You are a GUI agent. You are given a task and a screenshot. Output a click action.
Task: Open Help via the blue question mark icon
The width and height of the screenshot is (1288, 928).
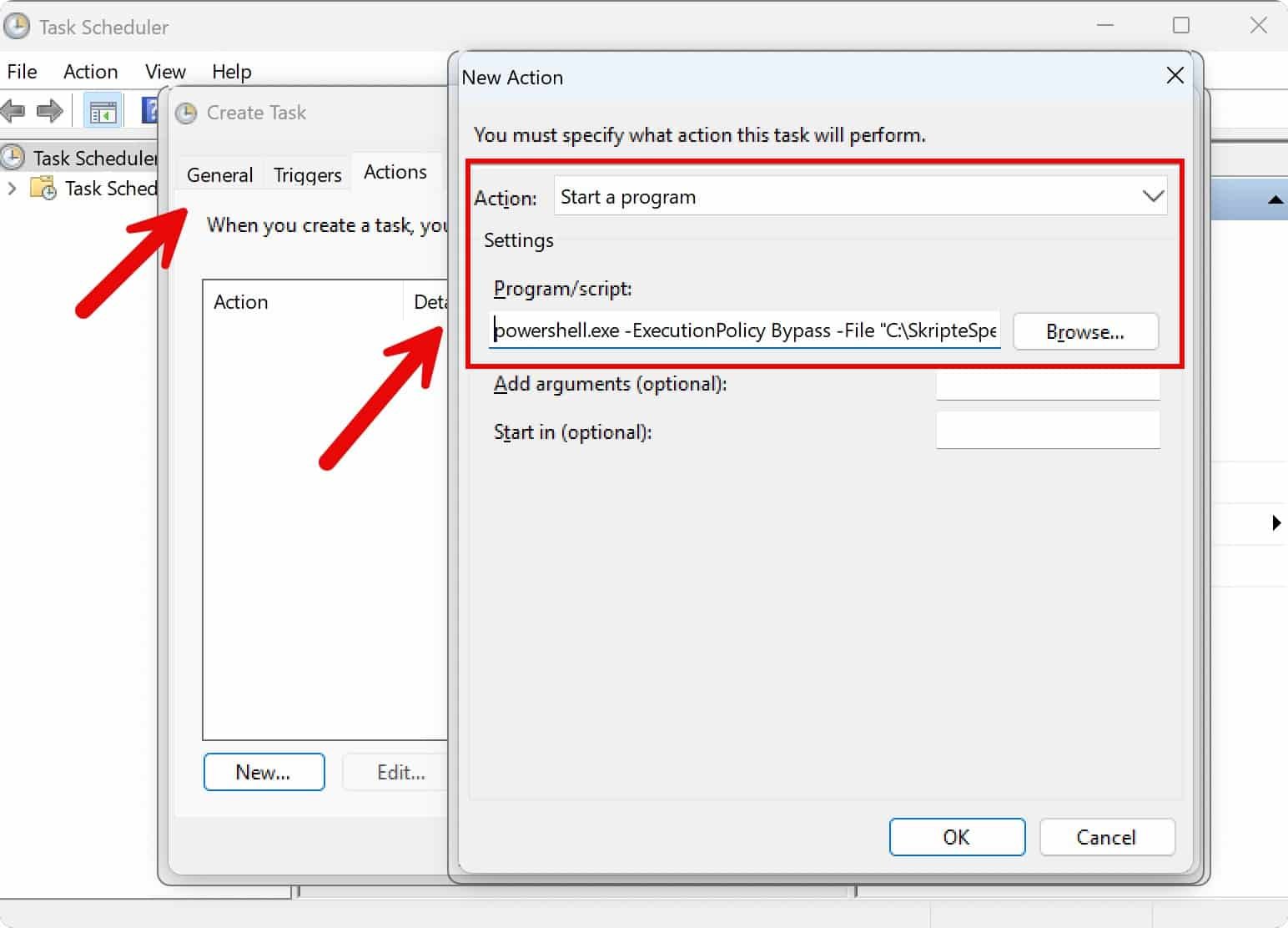[x=148, y=109]
